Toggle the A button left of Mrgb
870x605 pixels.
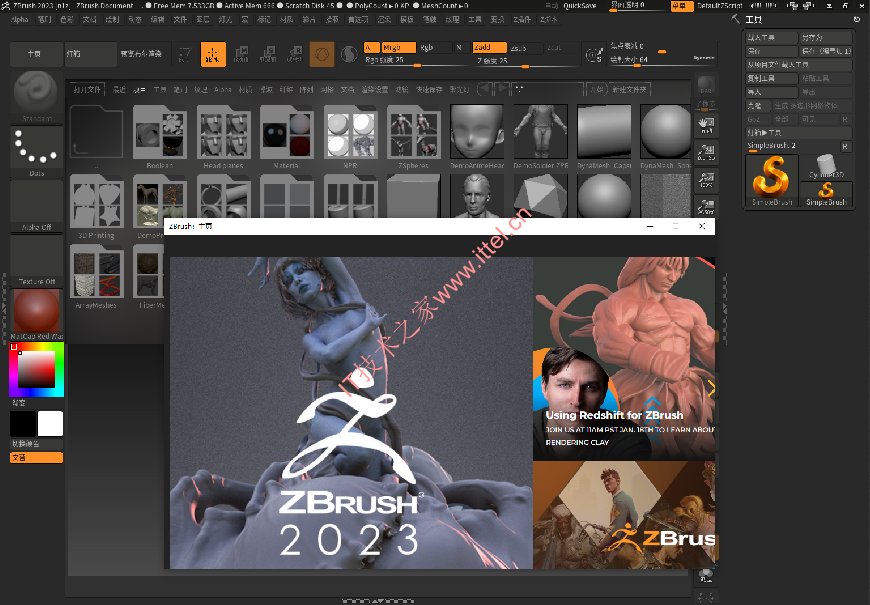(x=372, y=48)
